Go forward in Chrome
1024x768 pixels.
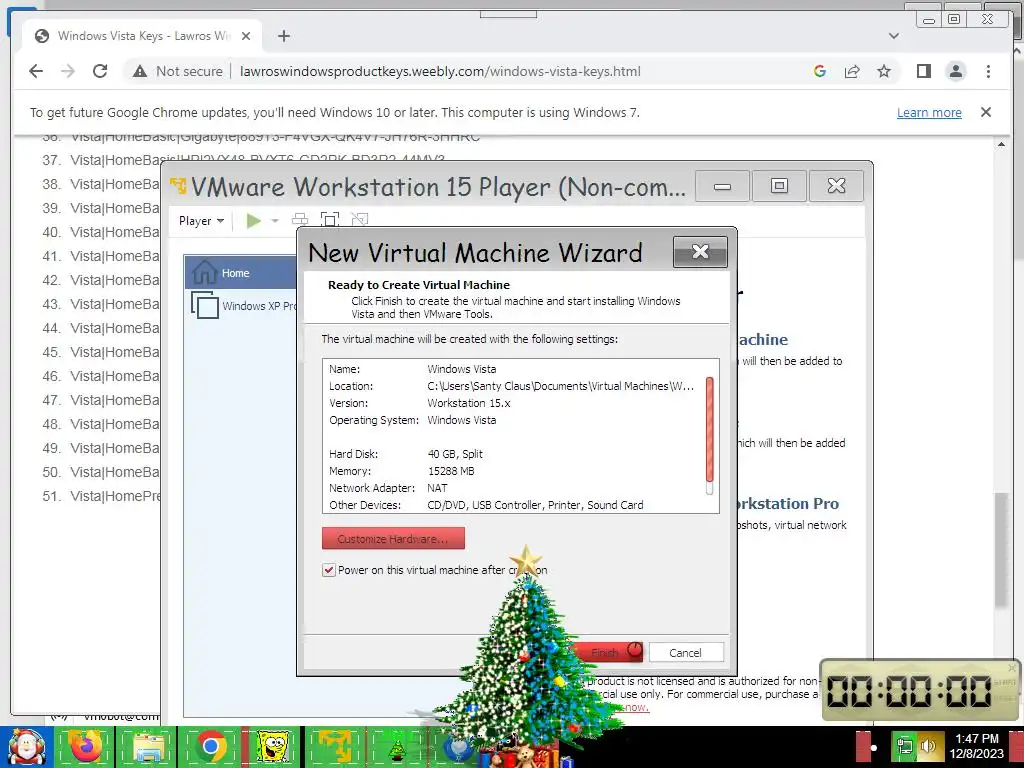click(68, 71)
